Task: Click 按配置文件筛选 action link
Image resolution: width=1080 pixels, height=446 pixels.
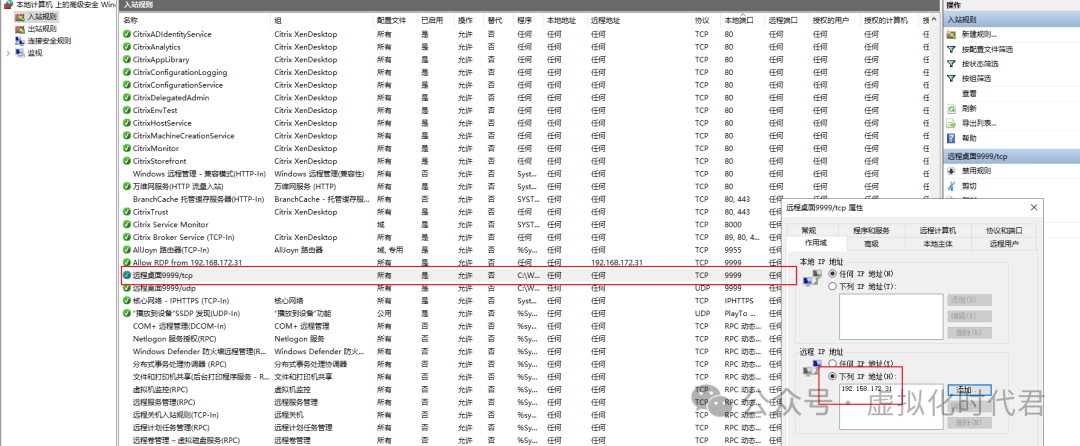Action: click(x=987, y=50)
